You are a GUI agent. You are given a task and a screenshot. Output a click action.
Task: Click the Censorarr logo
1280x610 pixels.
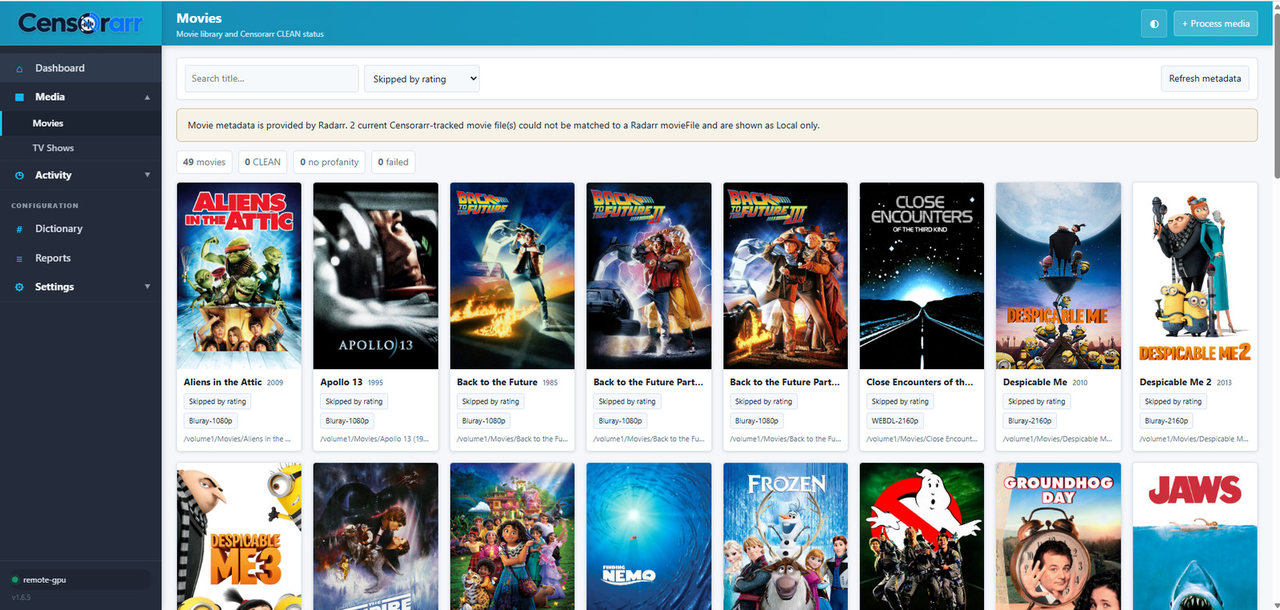click(80, 22)
